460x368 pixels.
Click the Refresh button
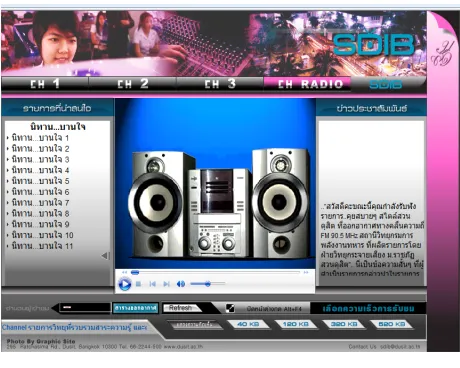pos(181,308)
